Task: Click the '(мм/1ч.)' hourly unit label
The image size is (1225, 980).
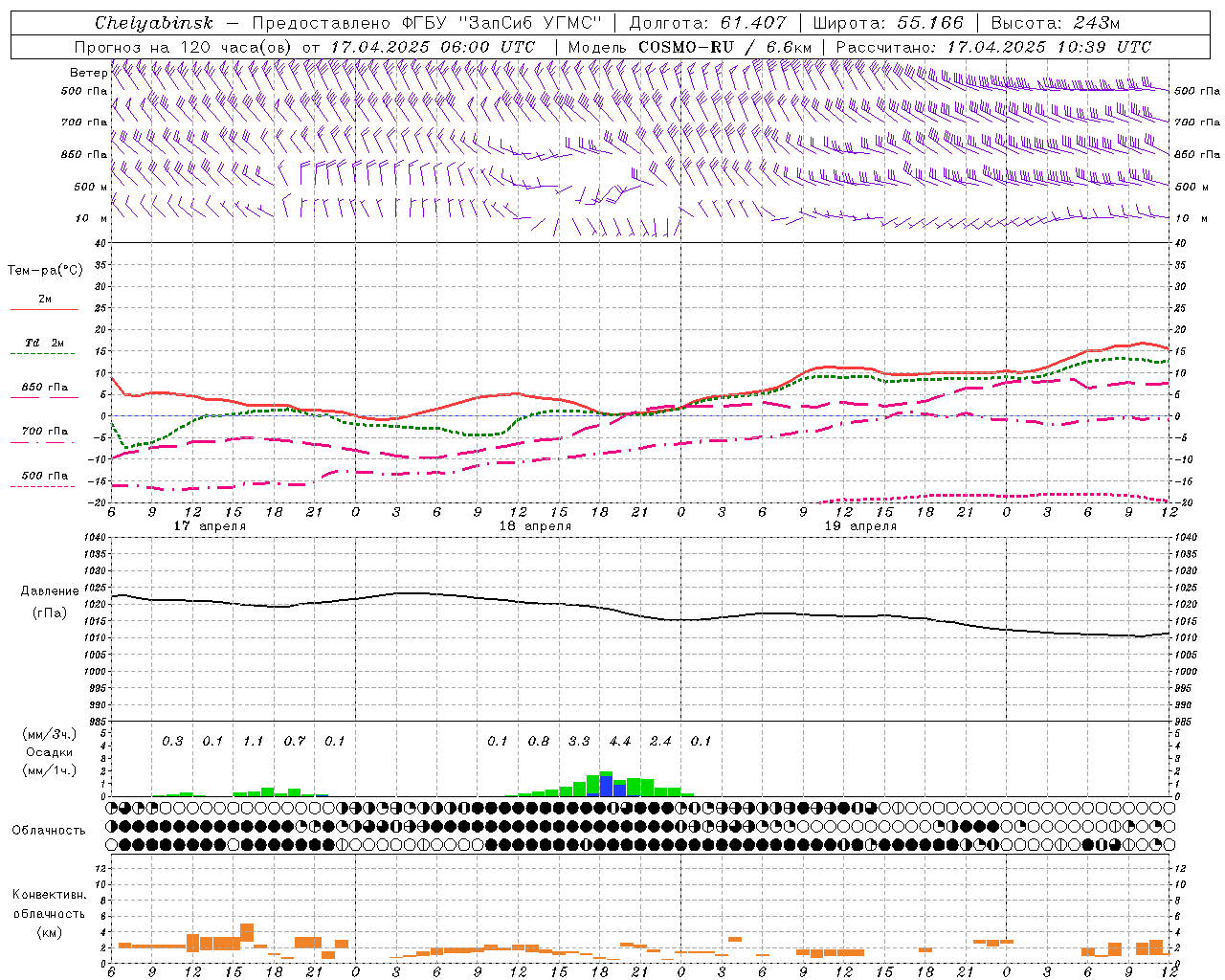Action: (x=50, y=770)
